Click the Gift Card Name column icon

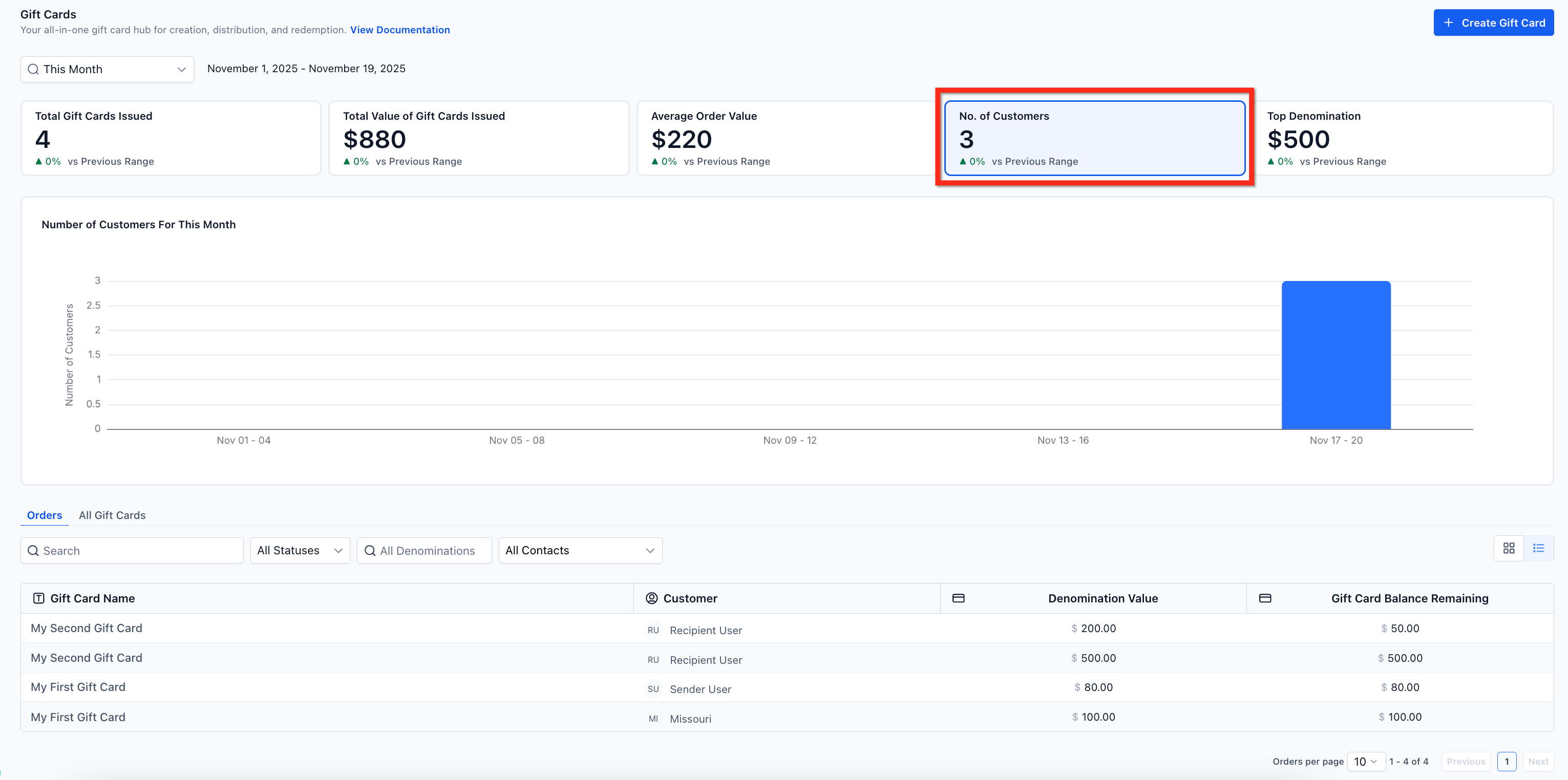(38, 598)
